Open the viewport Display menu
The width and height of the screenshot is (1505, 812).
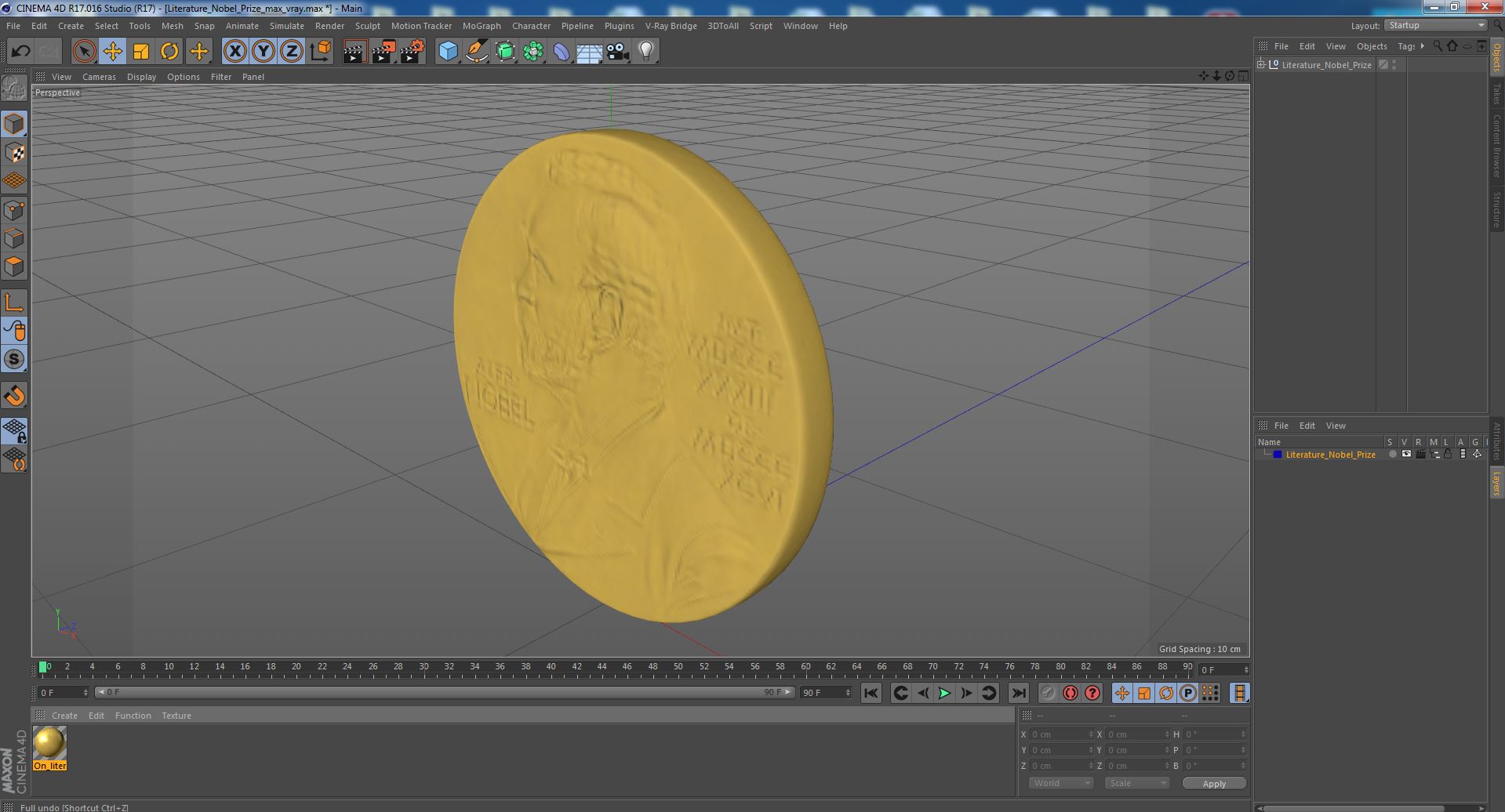(141, 77)
